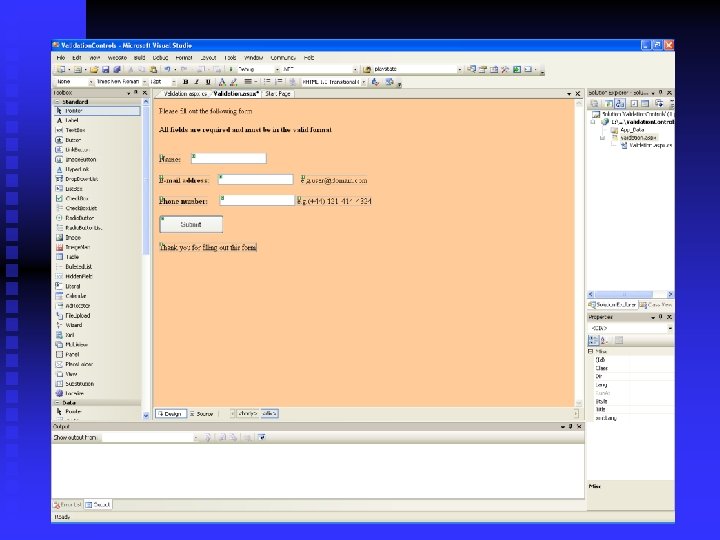Click the Undo arrow in the toolbar
The image size is (720, 540).
pyautogui.click(x=168, y=69)
